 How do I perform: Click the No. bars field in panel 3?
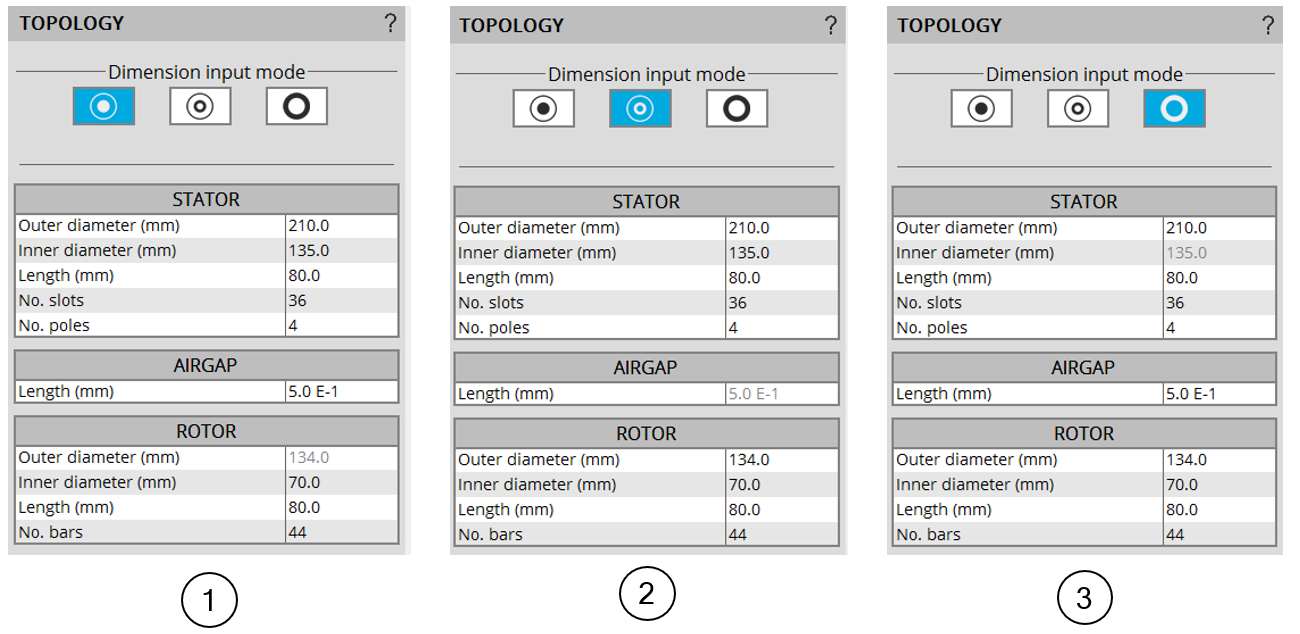pyautogui.click(x=1219, y=535)
